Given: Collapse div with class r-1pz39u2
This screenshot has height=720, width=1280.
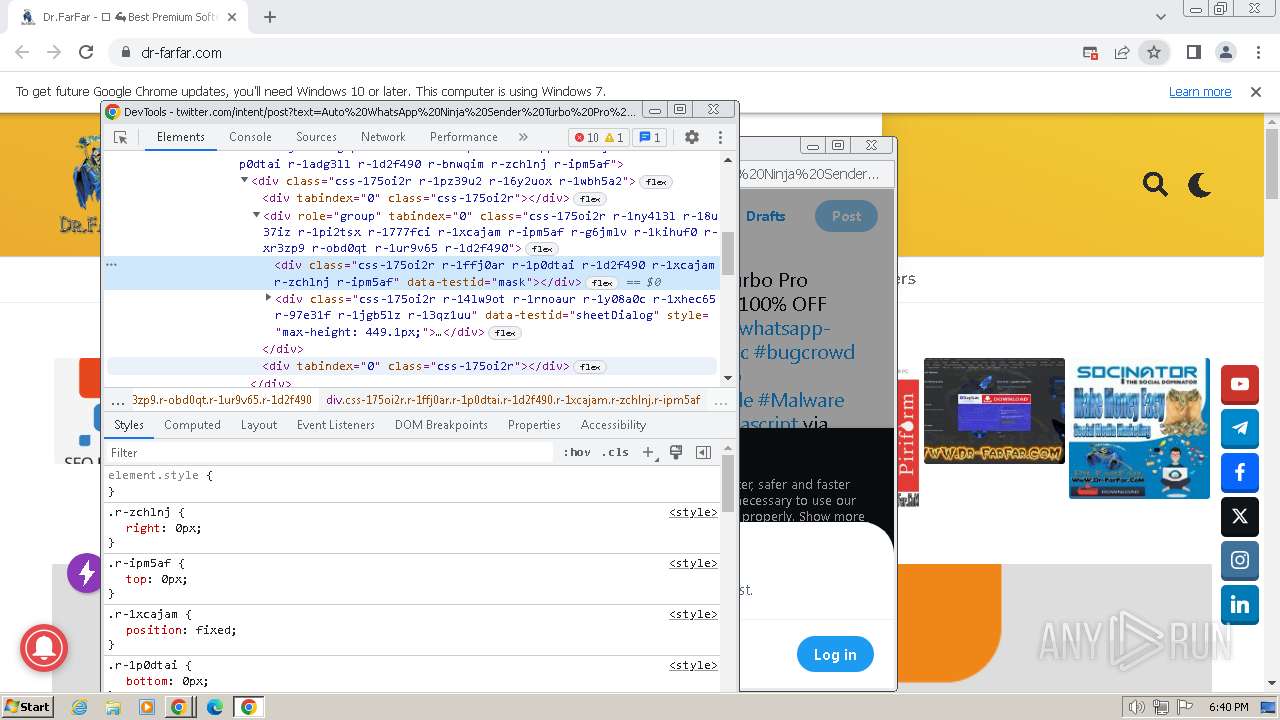Looking at the screenshot, I should coord(244,181).
